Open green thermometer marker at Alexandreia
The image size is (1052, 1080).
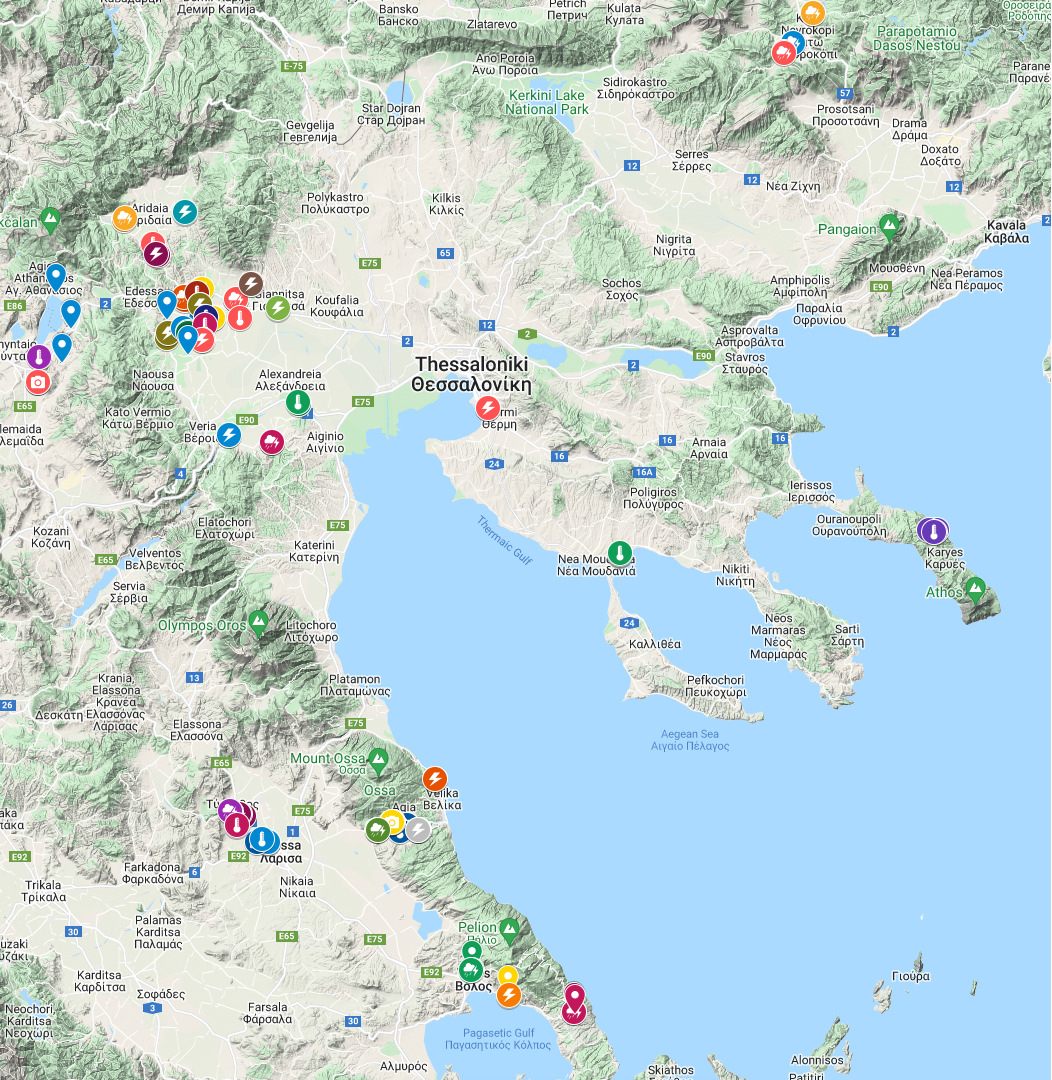298,402
